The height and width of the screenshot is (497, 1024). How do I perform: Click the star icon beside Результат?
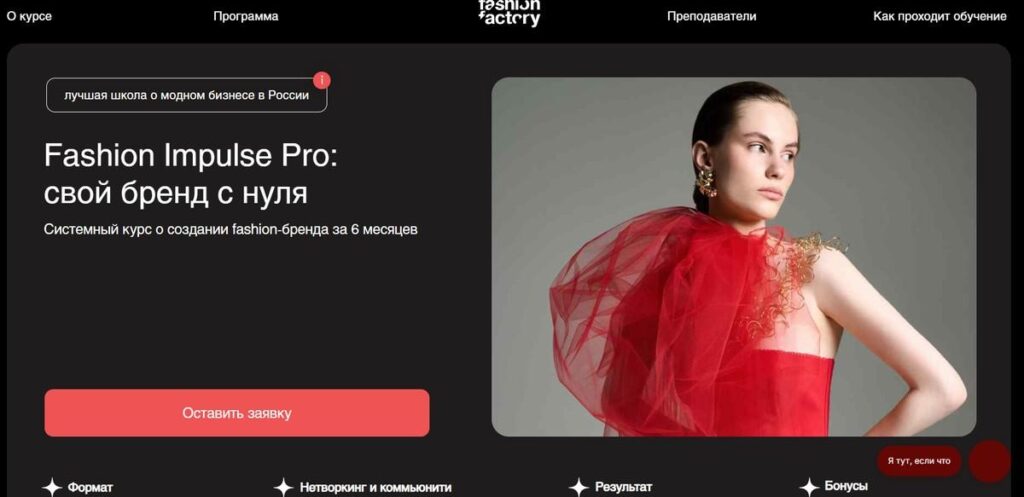(x=579, y=487)
